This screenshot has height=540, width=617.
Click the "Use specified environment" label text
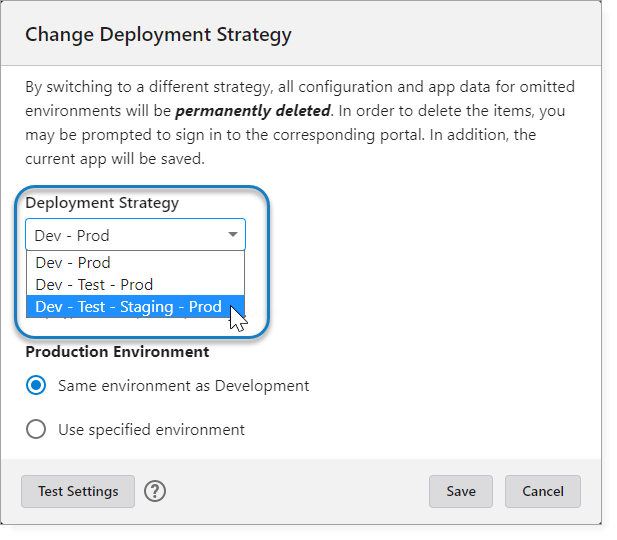151,429
